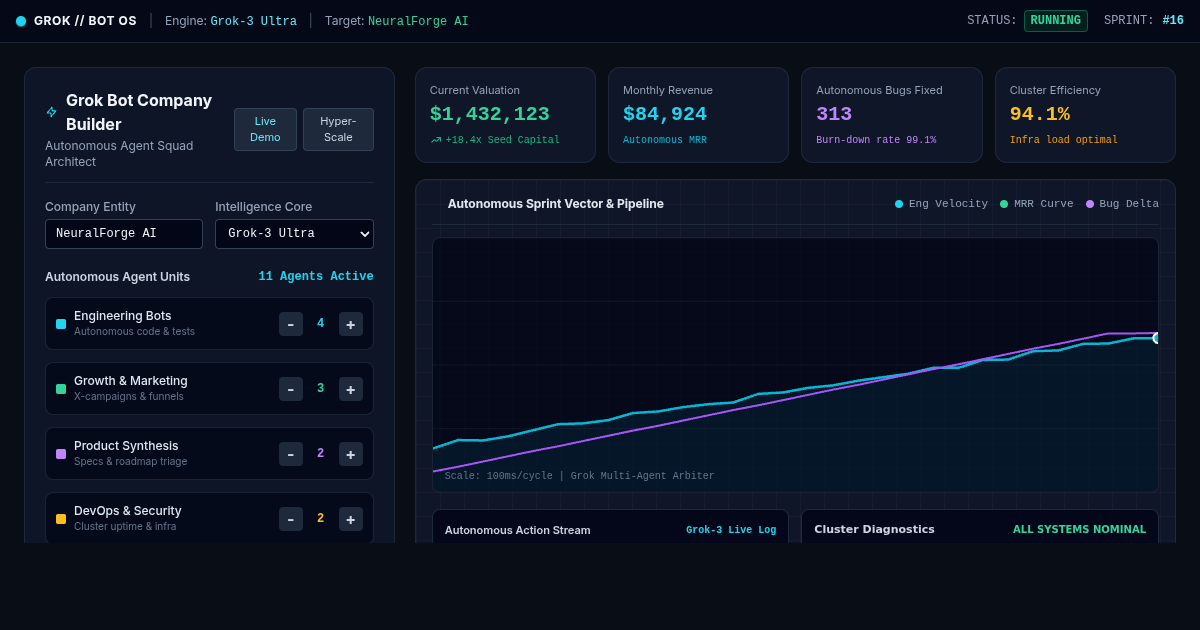Click the trend arrow icon by +18.4x Seed Capital
Screen dimensions: 1200x630
click(436, 140)
